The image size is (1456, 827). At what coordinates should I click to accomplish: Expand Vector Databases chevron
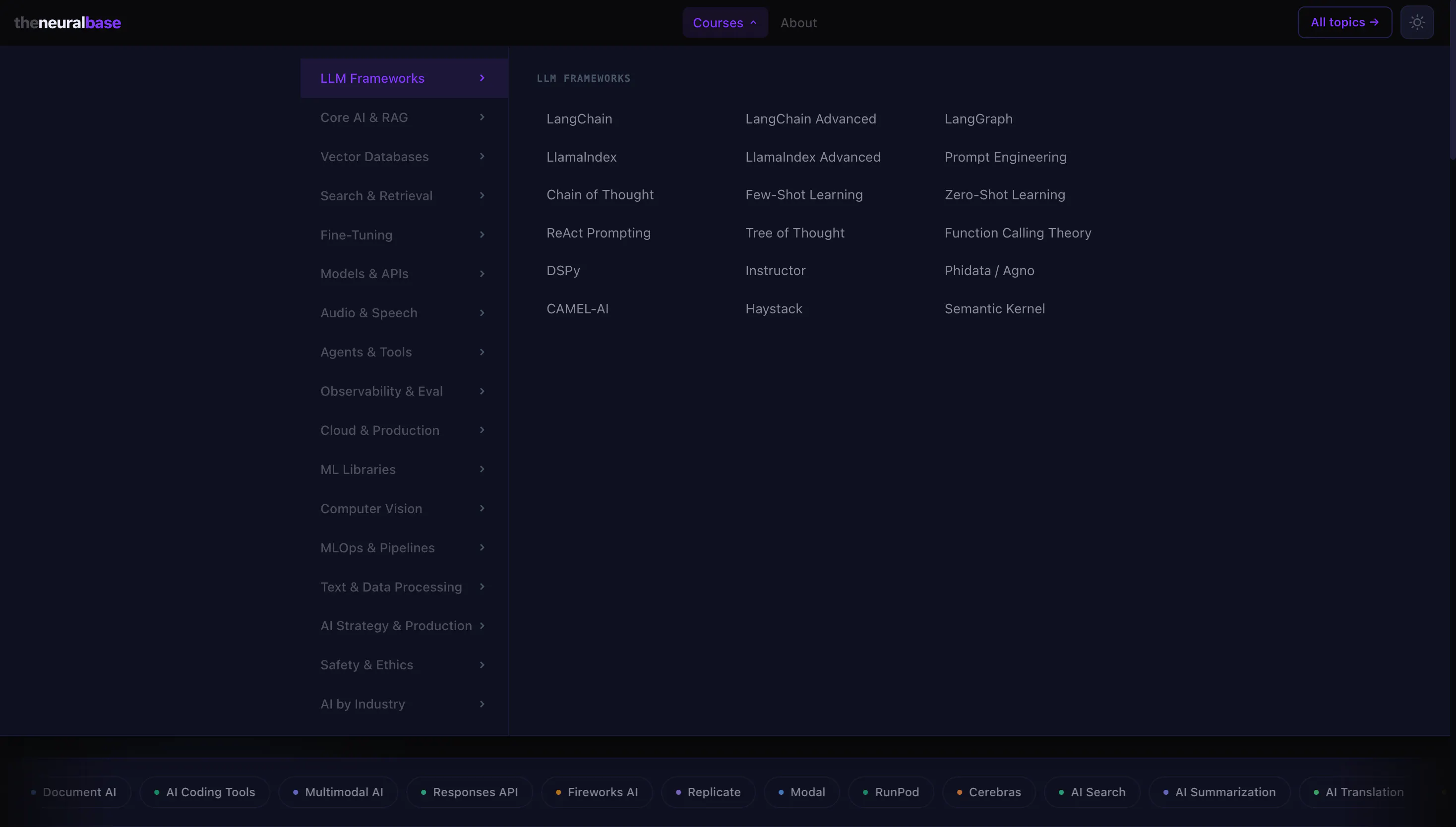pos(482,157)
